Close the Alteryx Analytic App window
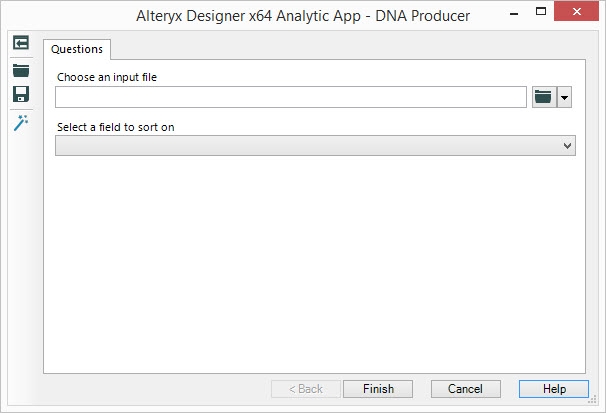Image resolution: width=606 pixels, height=413 pixels. click(576, 12)
